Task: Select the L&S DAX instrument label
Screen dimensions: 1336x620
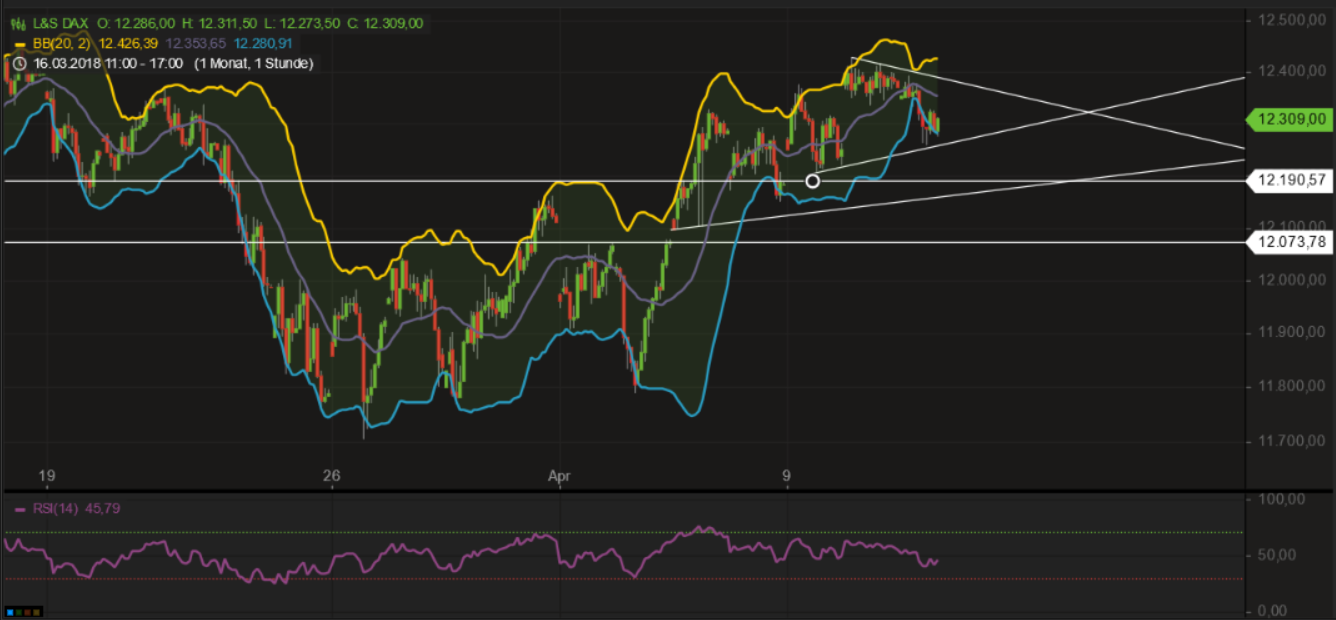Action: pyautogui.click(x=61, y=22)
